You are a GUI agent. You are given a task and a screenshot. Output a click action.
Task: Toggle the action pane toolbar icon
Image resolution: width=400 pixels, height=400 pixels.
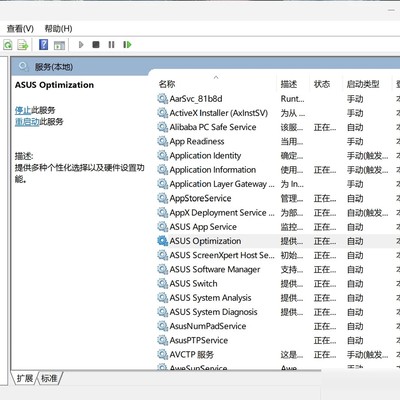59,45
